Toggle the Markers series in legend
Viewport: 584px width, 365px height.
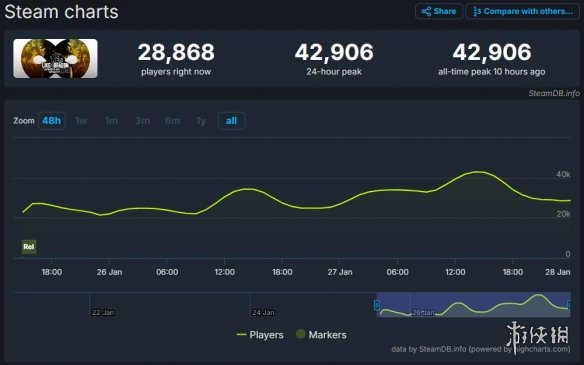click(x=321, y=334)
